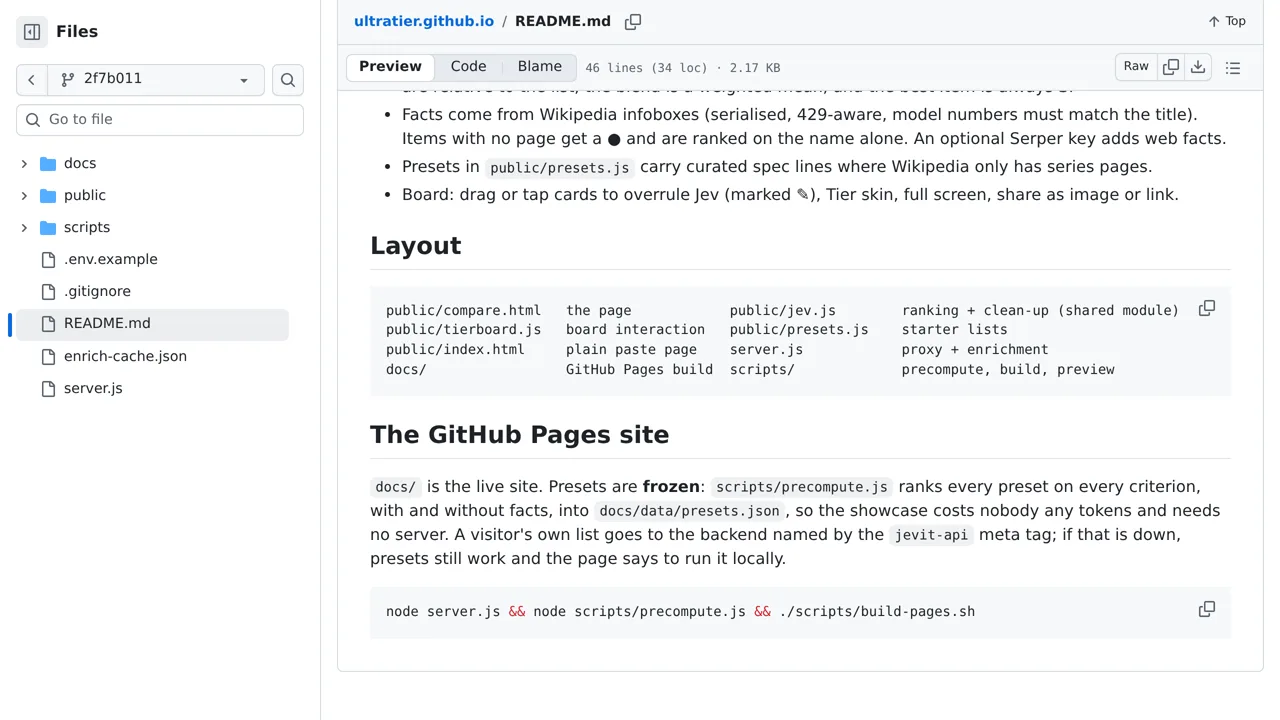Expand the docs folder chevron
1280x720 pixels.
pyautogui.click(x=24, y=164)
